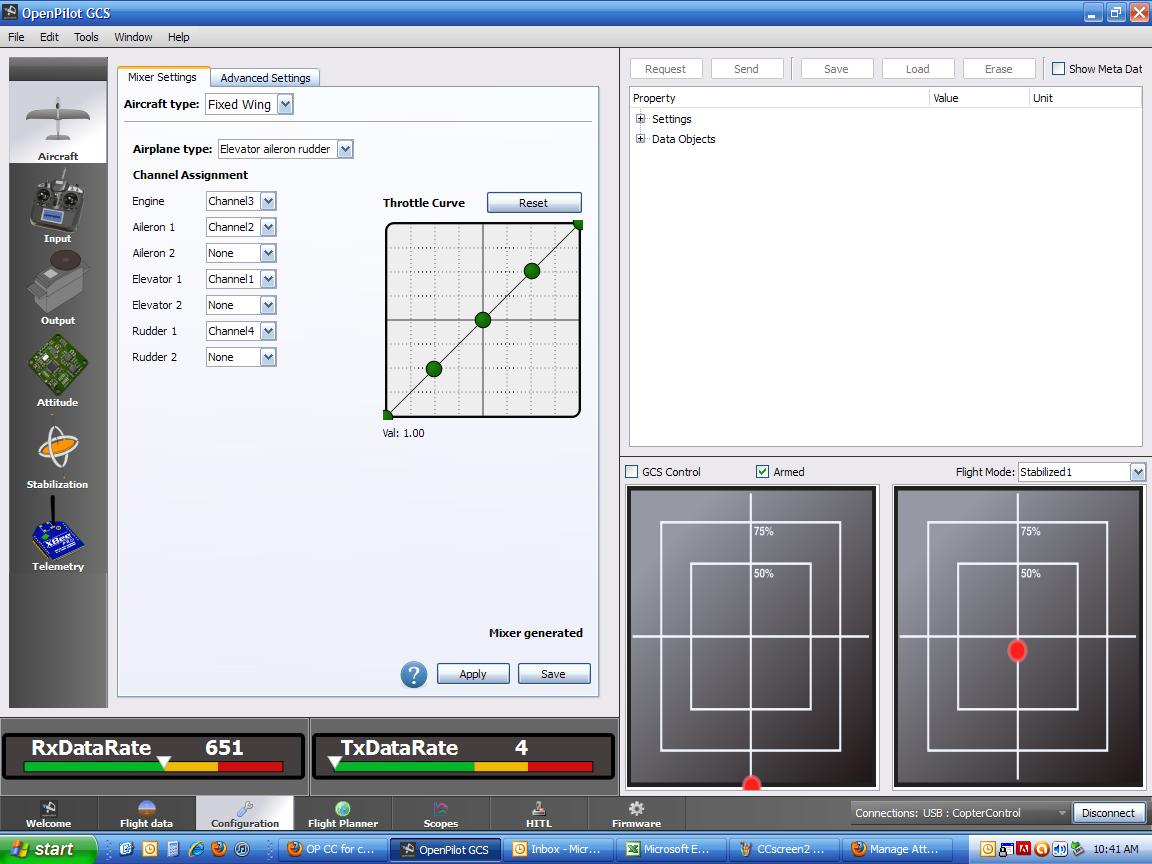Screen dimensions: 1152x864
Task: Switch to the Flight data workspace
Action: tap(146, 814)
